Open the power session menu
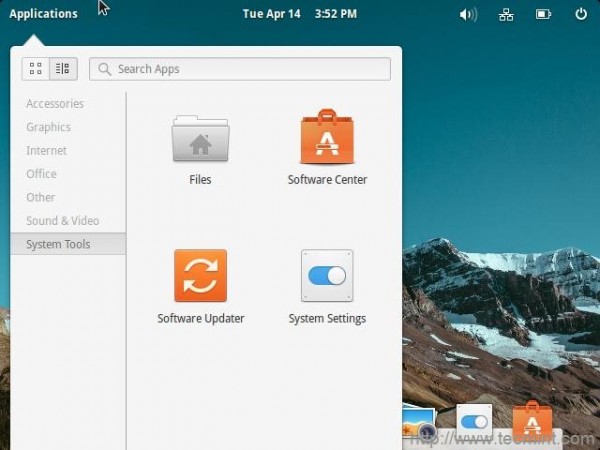600x450 pixels. [x=581, y=14]
